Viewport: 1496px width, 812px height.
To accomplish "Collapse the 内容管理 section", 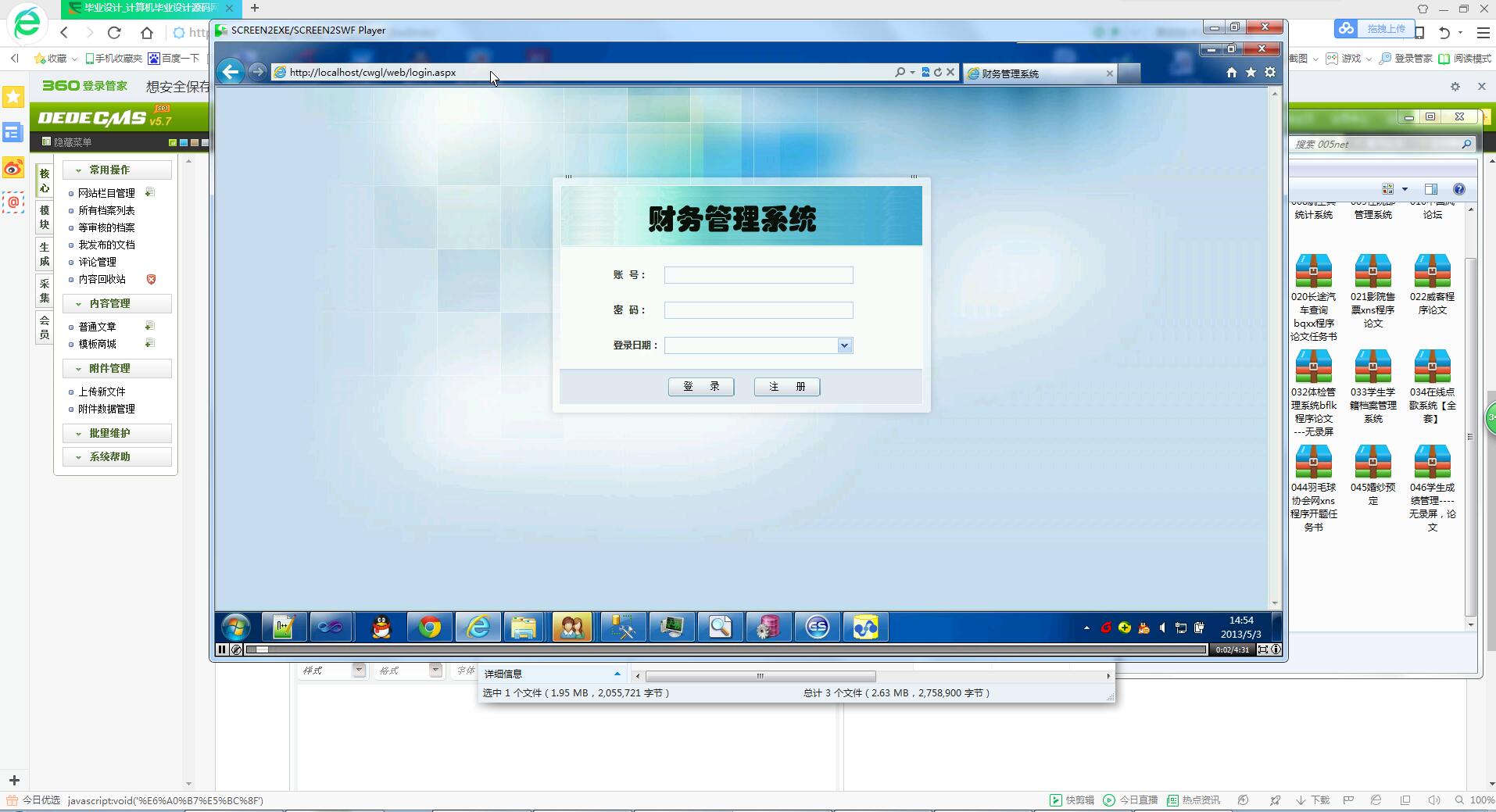I will point(117,303).
